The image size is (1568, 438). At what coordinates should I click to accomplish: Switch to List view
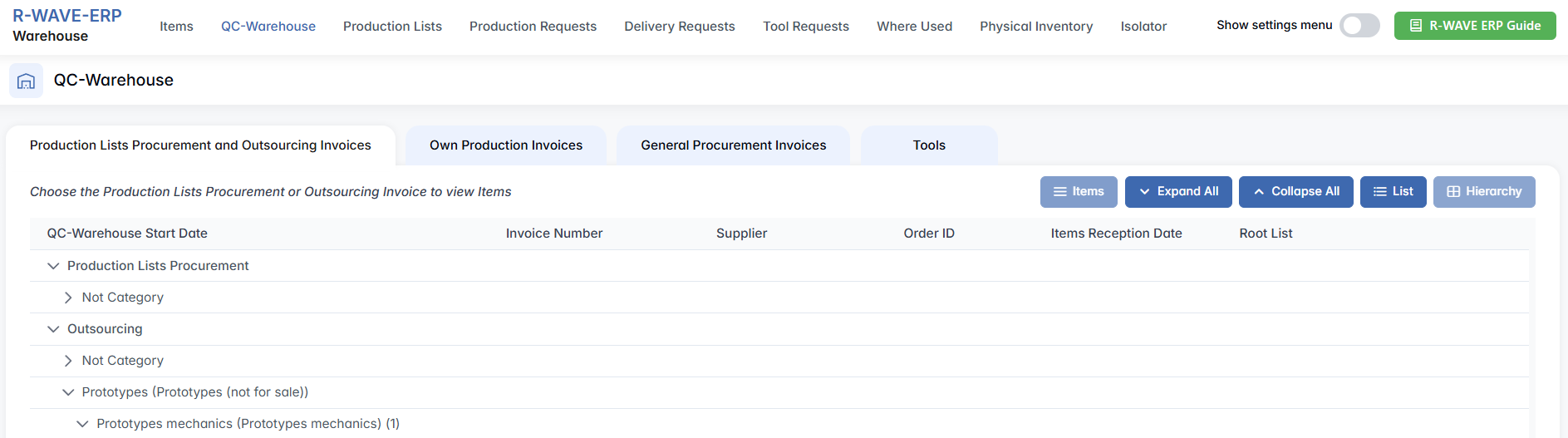pyautogui.click(x=1393, y=192)
